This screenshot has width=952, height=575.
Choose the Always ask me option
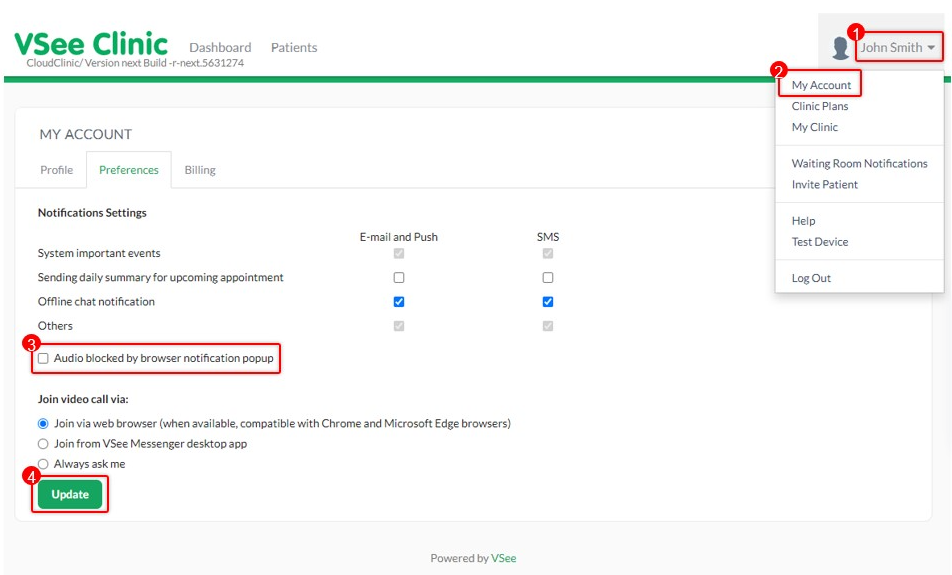43,464
